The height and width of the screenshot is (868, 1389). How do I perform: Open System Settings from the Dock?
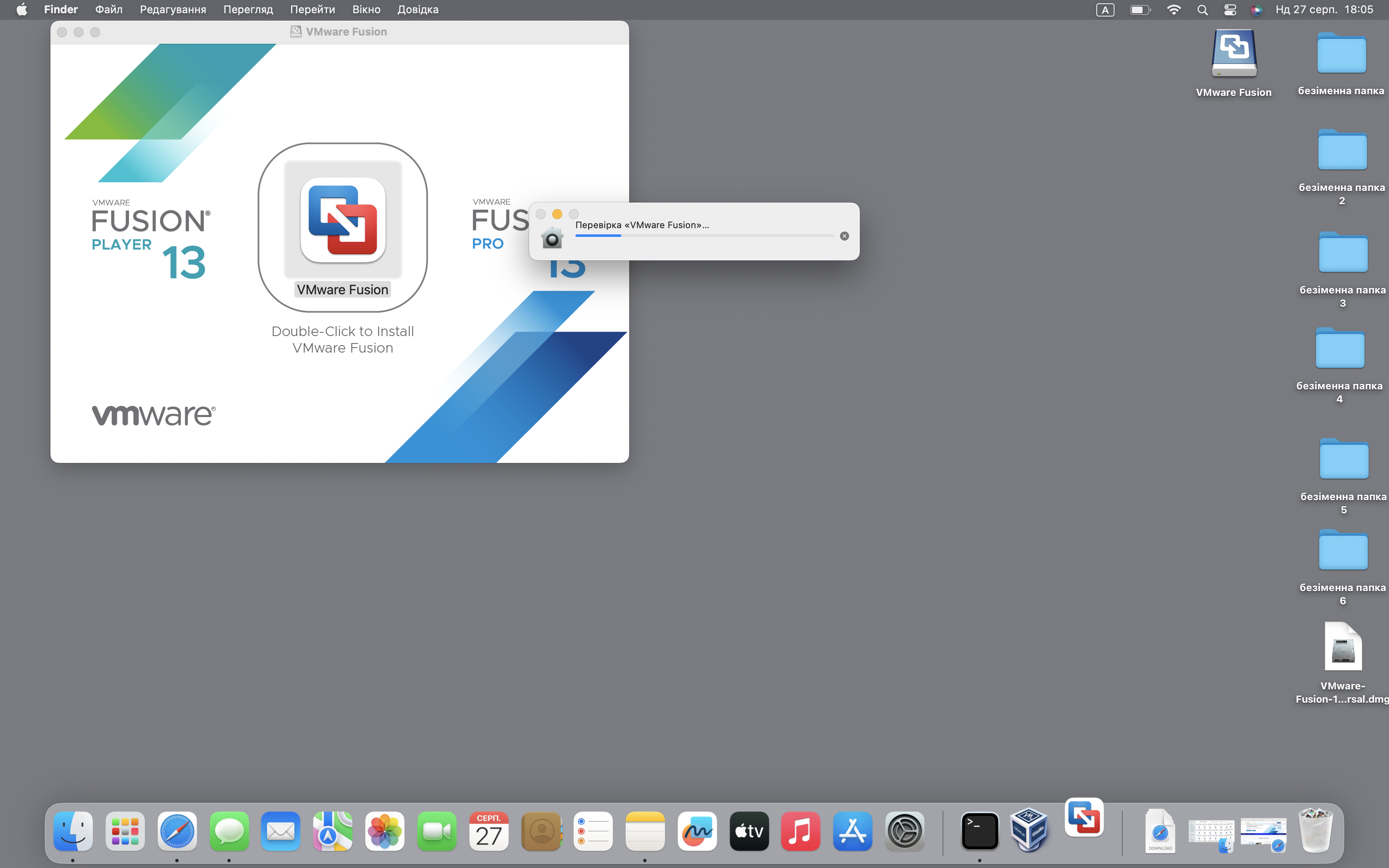905,831
